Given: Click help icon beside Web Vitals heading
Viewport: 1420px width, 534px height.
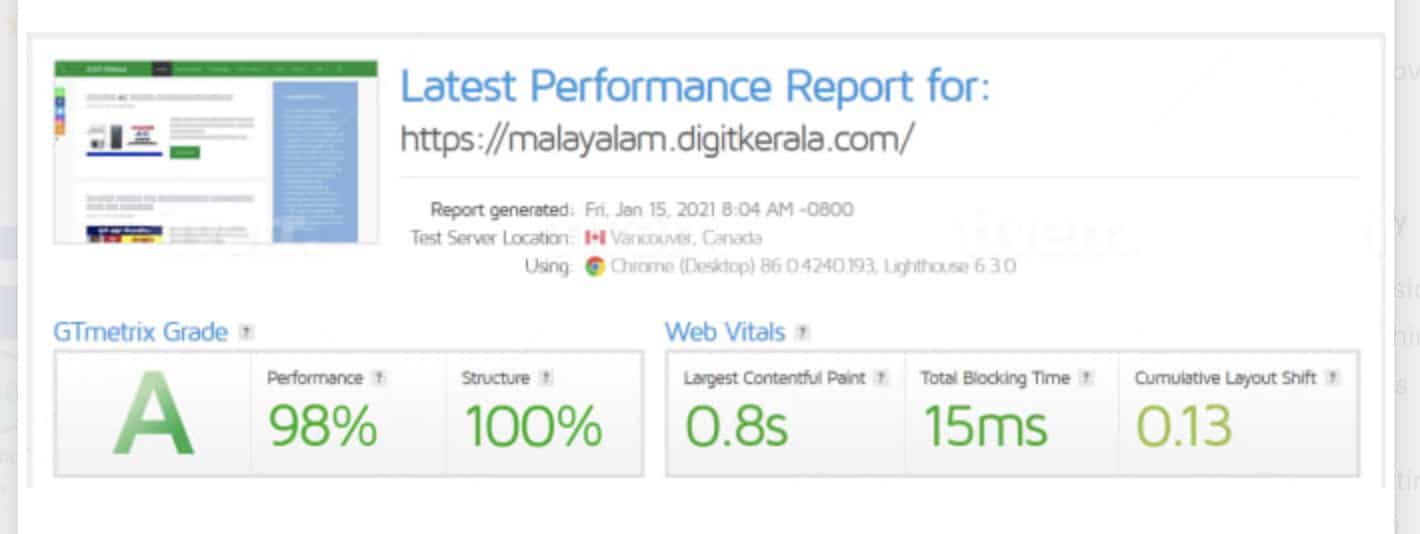Looking at the screenshot, I should click(x=802, y=333).
